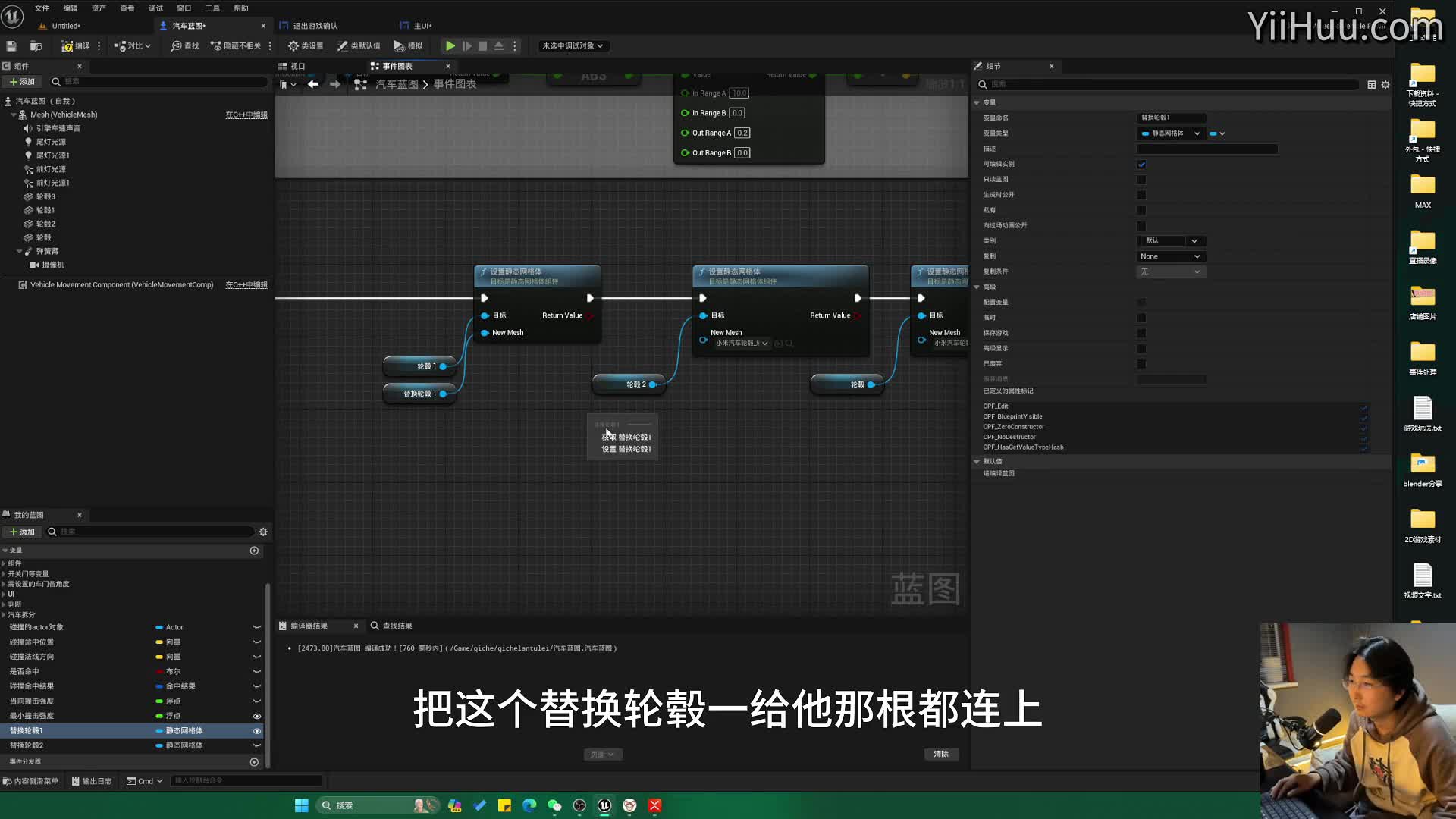Switch to 查找结果 tab
The height and width of the screenshot is (819, 1456).
coord(397,626)
